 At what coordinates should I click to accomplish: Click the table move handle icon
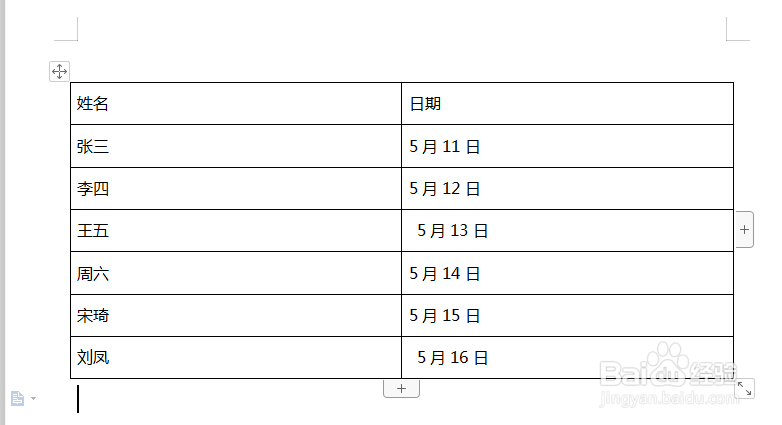click(x=59, y=71)
